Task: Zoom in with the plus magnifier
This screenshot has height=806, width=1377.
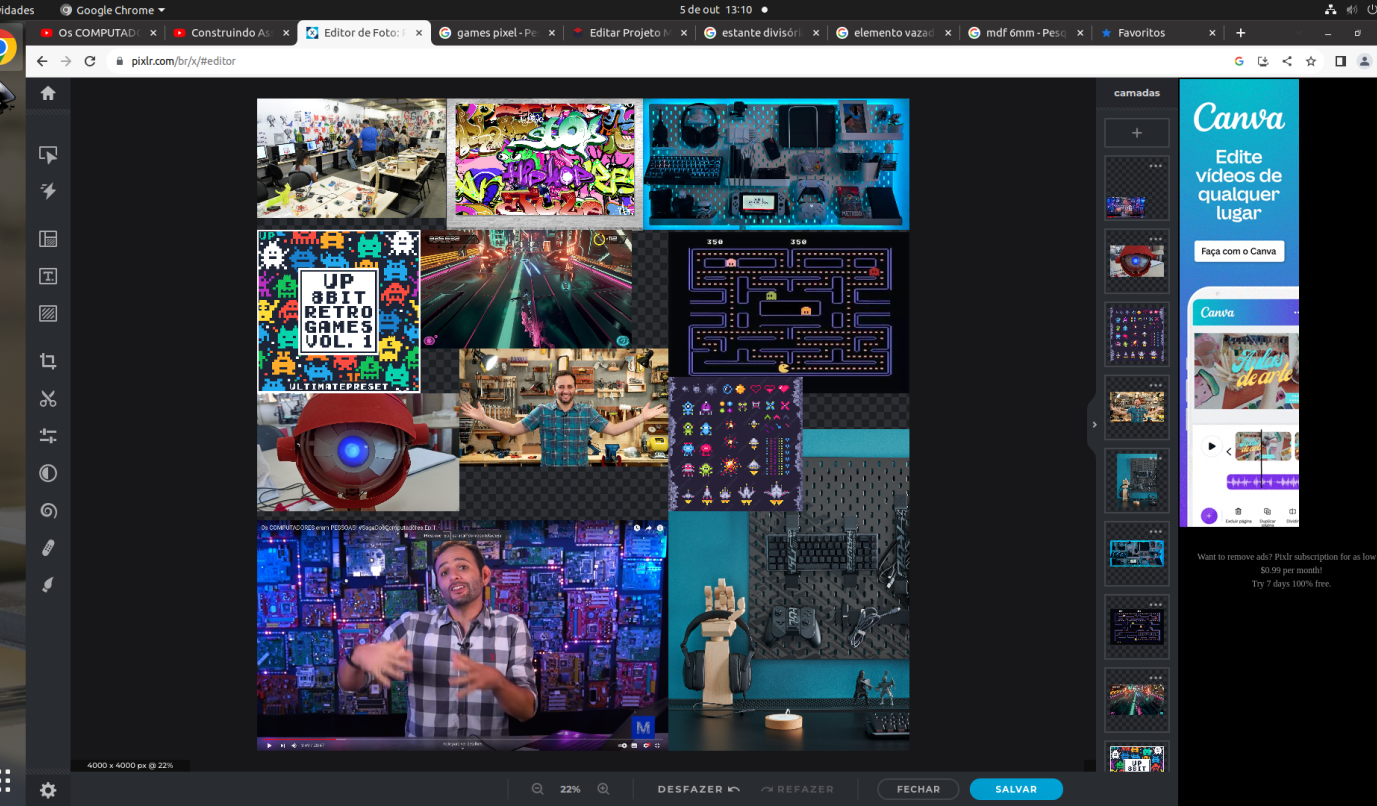Action: pyautogui.click(x=603, y=789)
